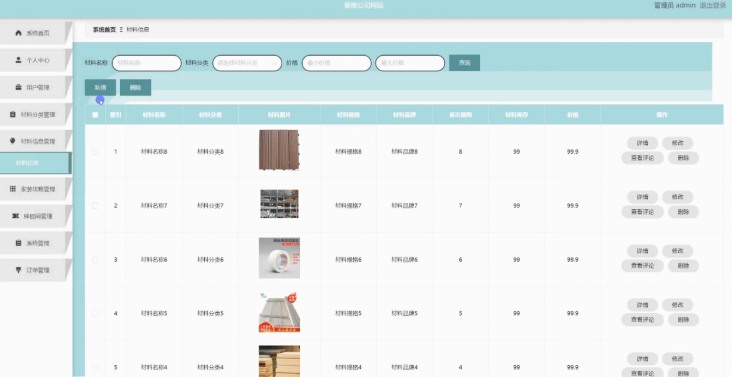The width and height of the screenshot is (733, 377).
Task: Click 删除 in row 材料名称7
Action: click(x=683, y=211)
